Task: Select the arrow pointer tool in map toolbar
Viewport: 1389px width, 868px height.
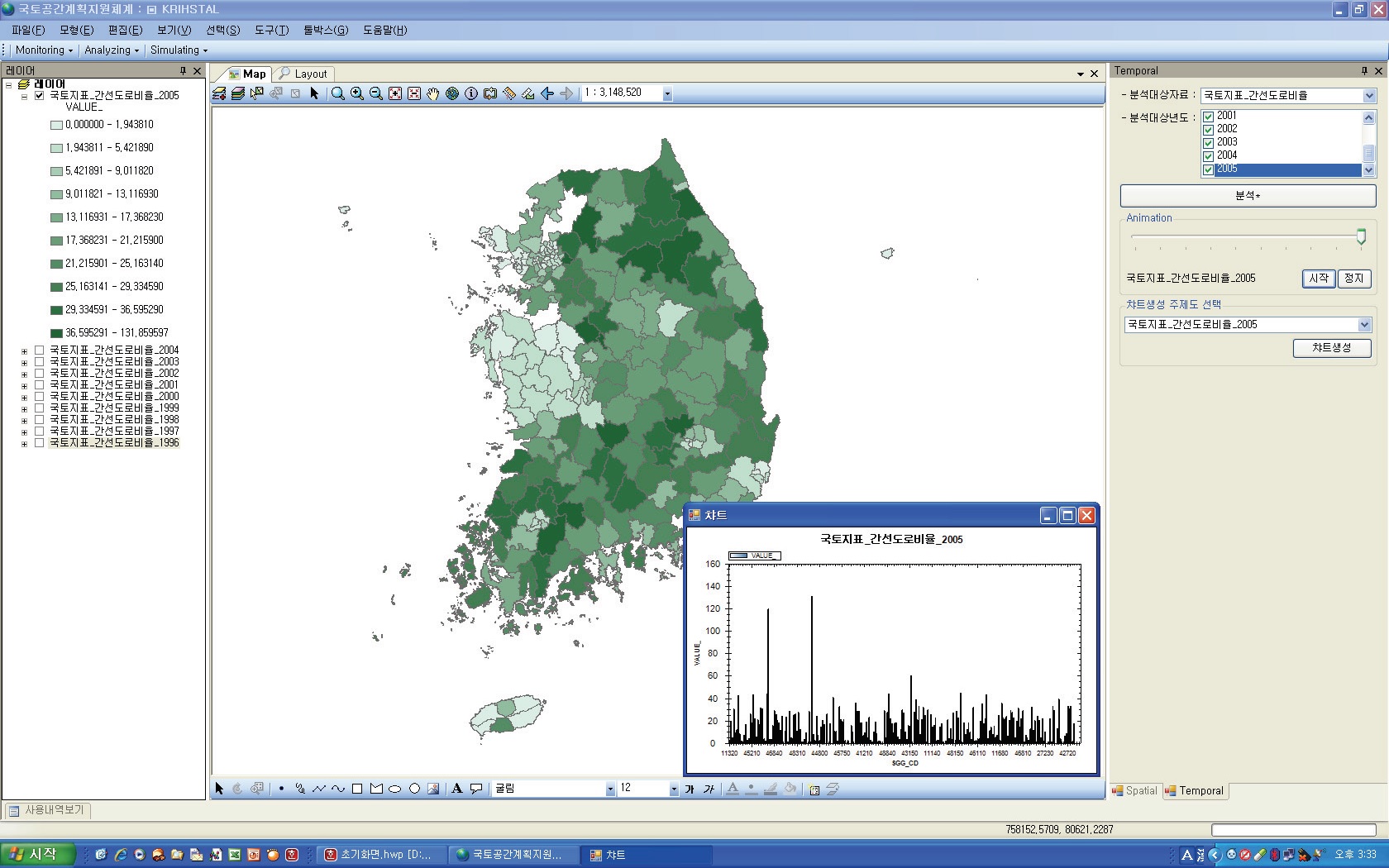Action: point(314,93)
